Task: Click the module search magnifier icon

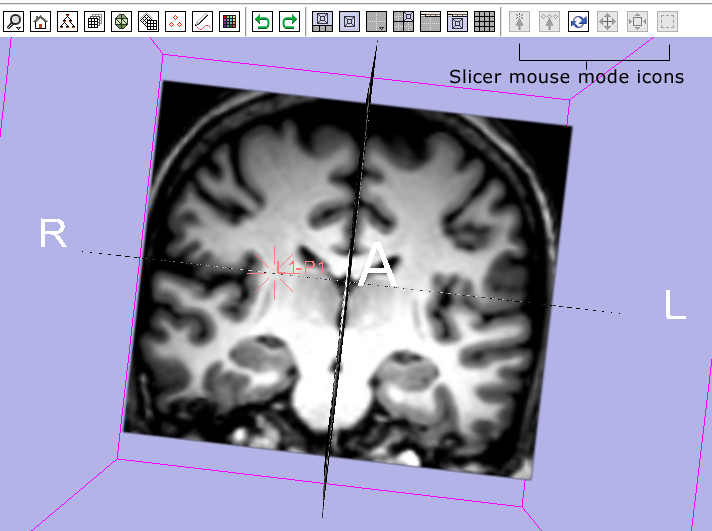Action: (15, 20)
